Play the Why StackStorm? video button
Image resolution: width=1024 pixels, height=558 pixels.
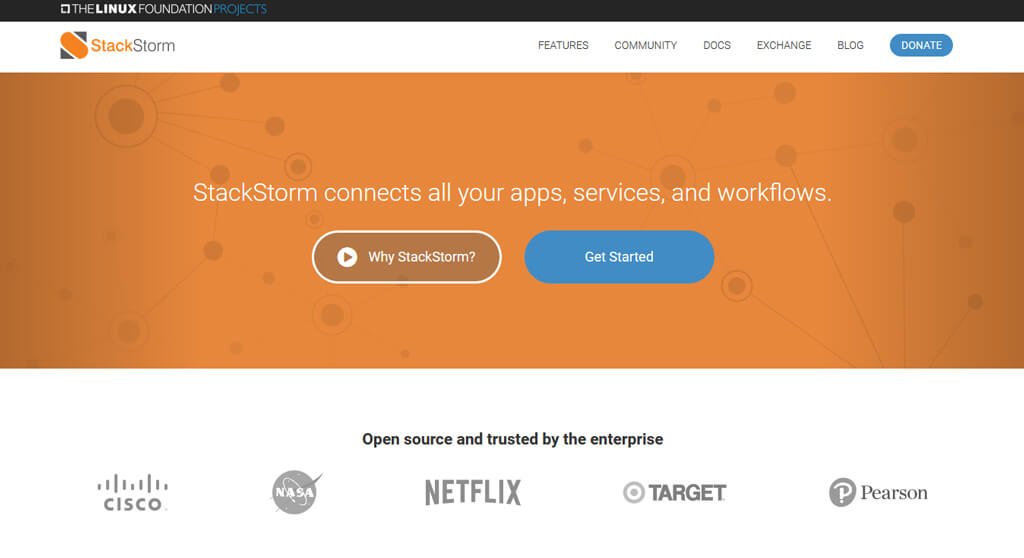tap(406, 257)
